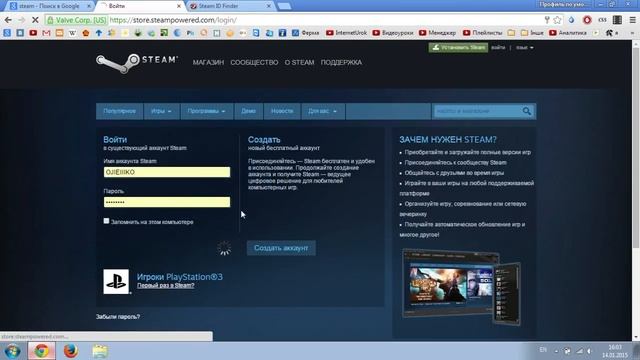Click the войти link at the top
Viewport: 640px width, 360px height.
(498, 48)
